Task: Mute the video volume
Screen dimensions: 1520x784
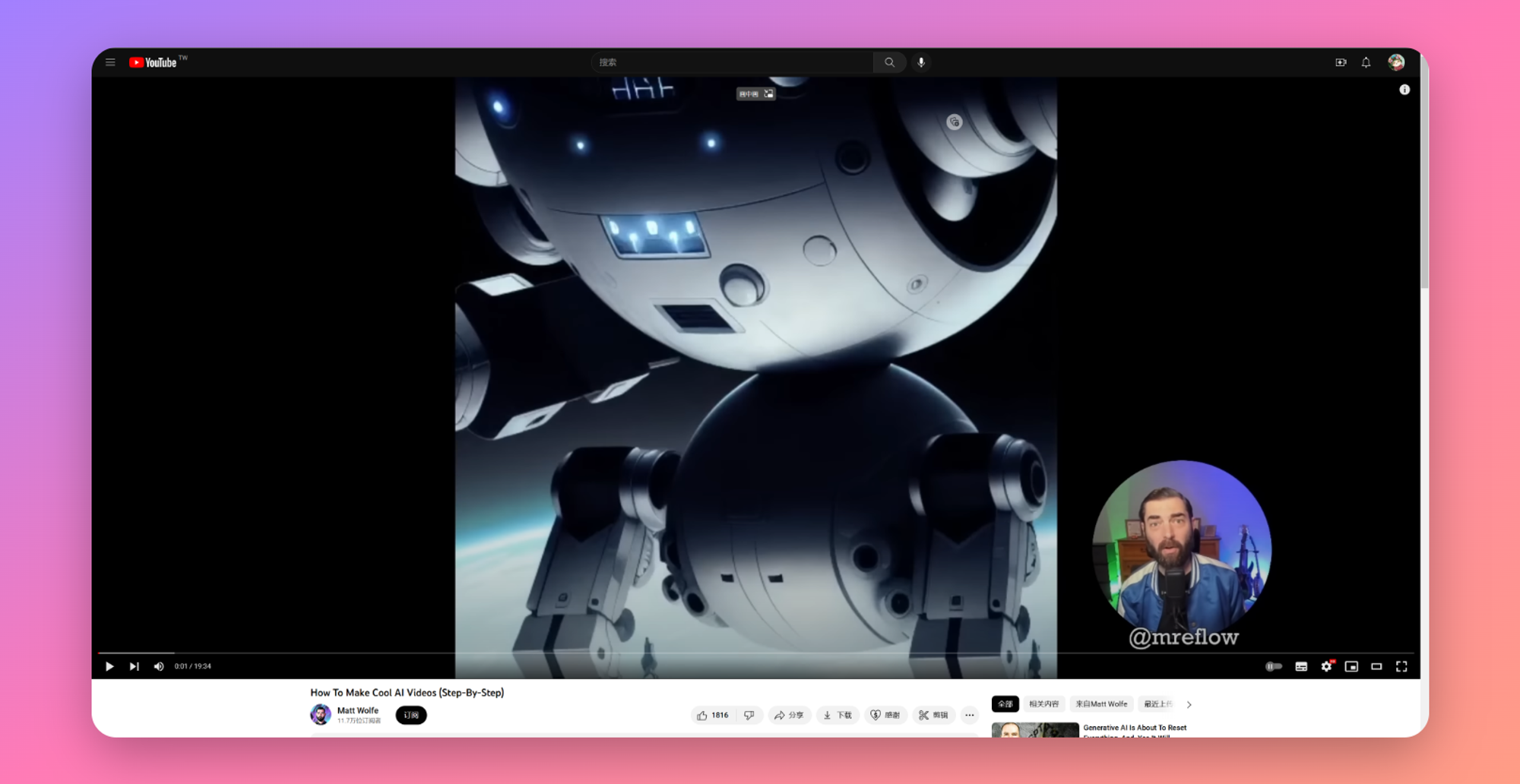Action: (x=159, y=666)
